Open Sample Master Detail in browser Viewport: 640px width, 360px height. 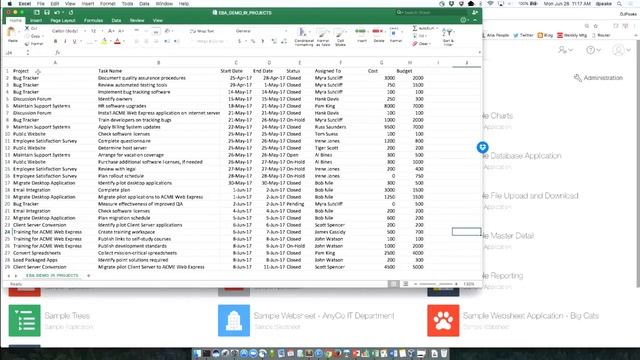tap(508, 236)
